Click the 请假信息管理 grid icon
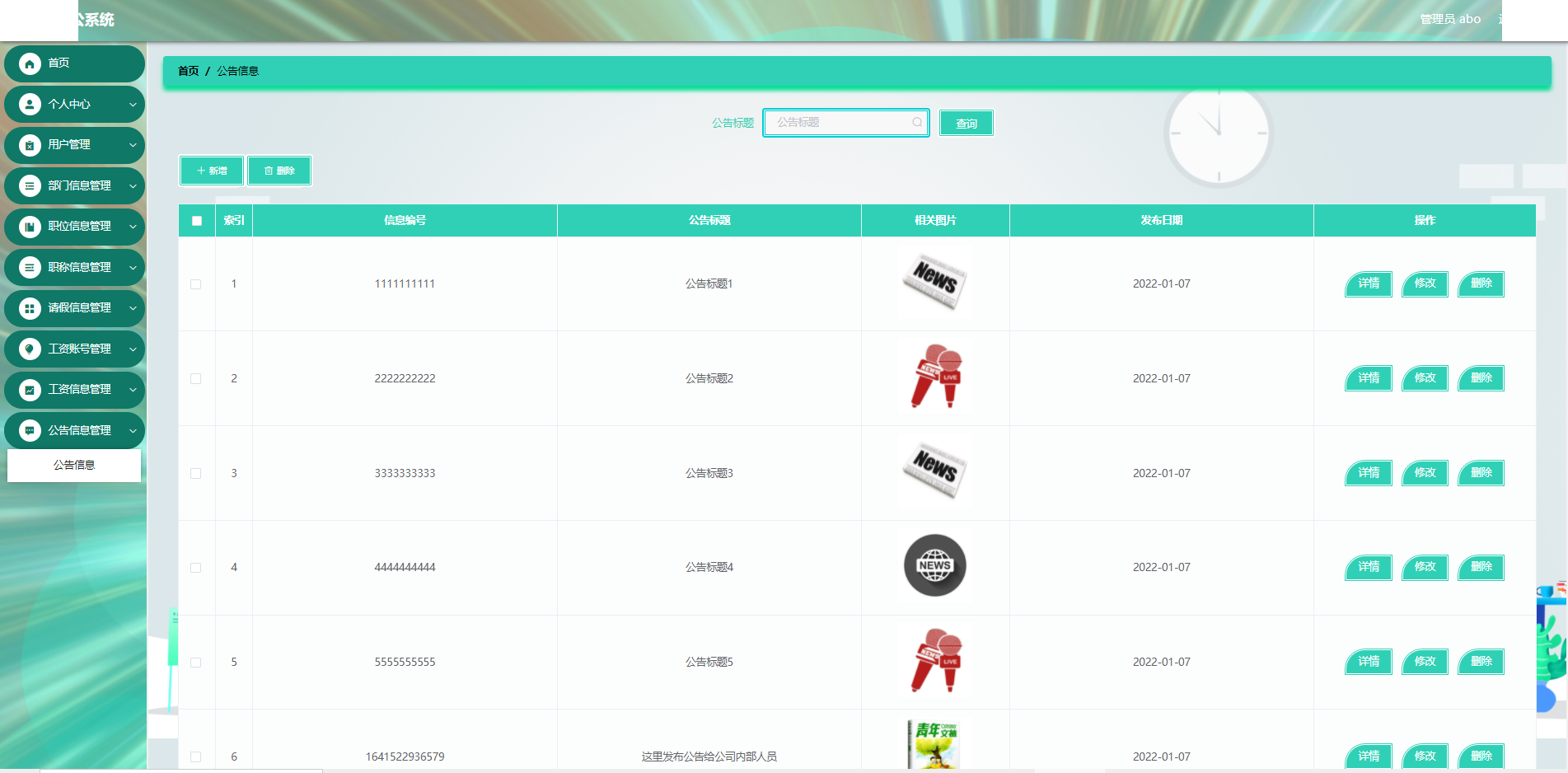 [x=30, y=308]
